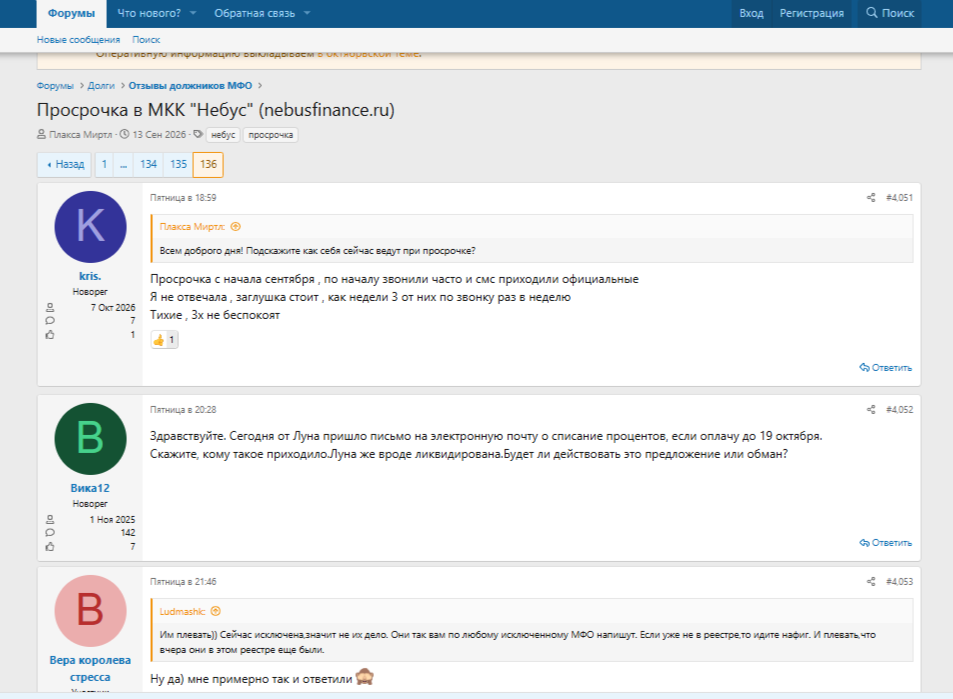Jump to quoted post by Ludmashk
The height and width of the screenshot is (699, 953).
pyautogui.click(x=216, y=611)
